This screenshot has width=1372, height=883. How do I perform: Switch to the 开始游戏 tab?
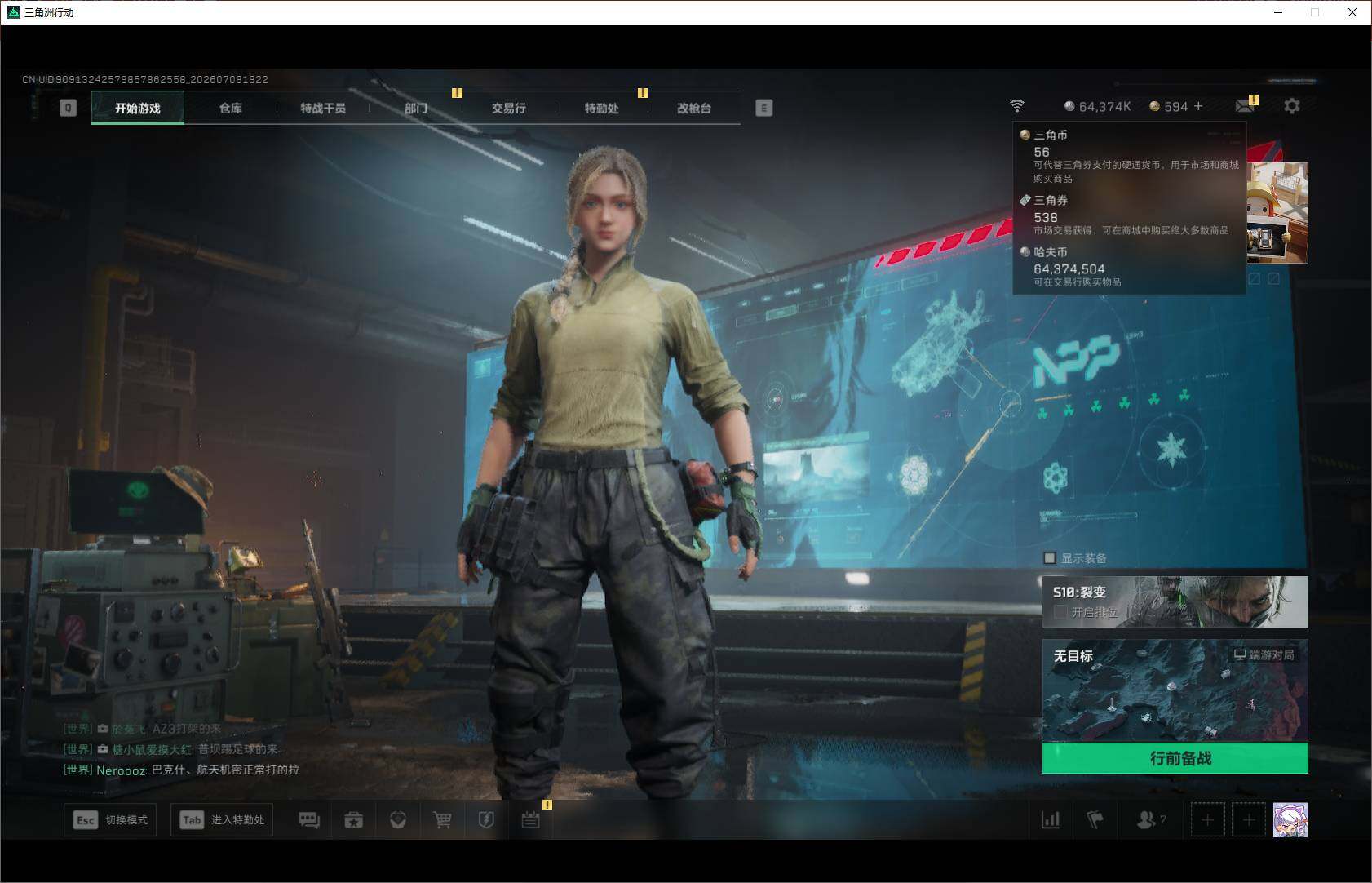[138, 108]
